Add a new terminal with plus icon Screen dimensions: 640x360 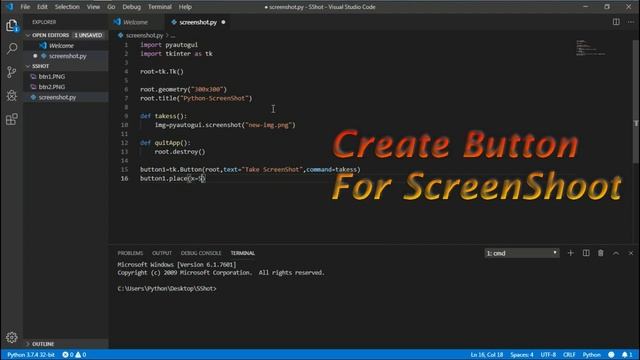pos(571,253)
